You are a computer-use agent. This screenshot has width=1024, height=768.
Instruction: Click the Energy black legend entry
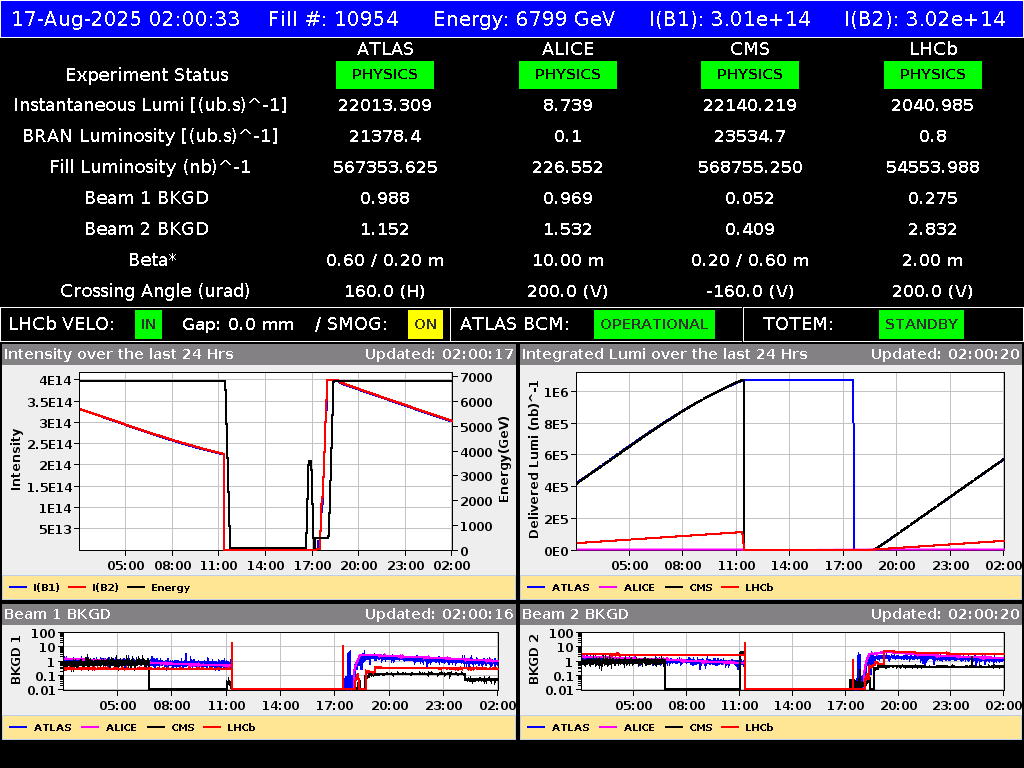pos(159,587)
